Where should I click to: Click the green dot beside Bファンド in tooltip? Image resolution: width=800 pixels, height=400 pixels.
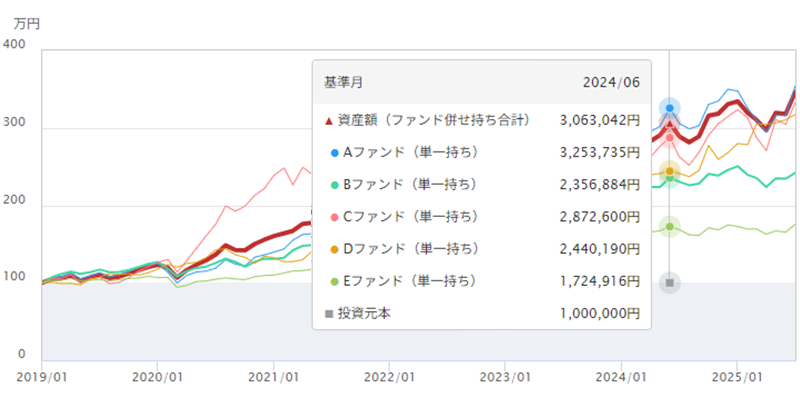[x=333, y=185]
